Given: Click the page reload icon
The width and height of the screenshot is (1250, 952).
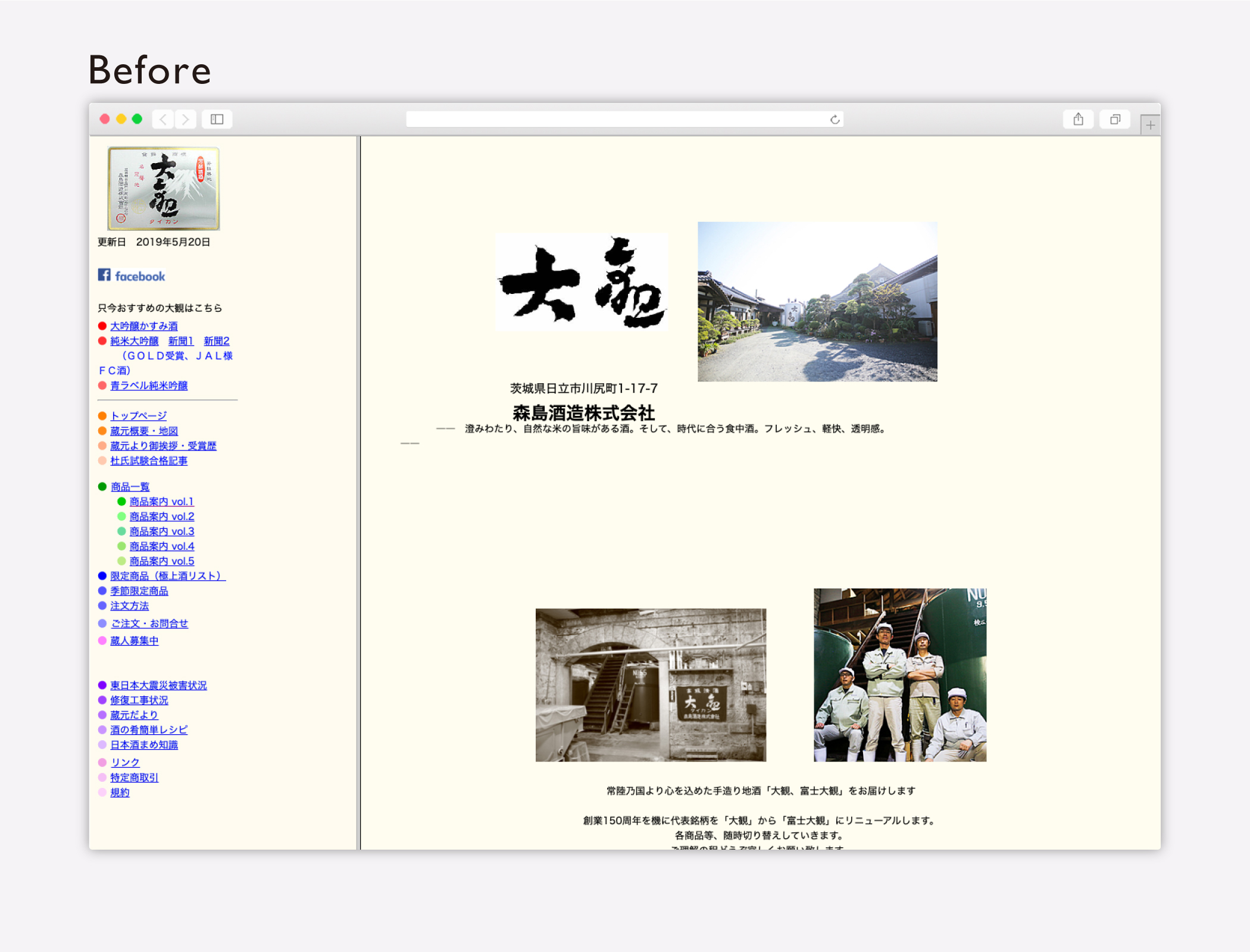Looking at the screenshot, I should 835,120.
